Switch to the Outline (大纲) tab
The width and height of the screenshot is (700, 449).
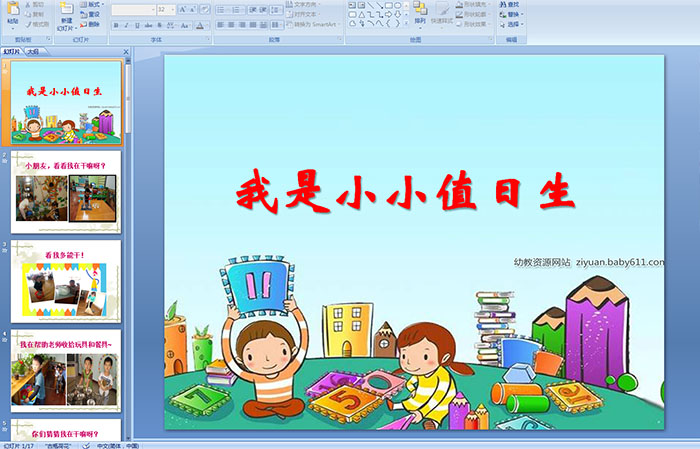coord(34,50)
